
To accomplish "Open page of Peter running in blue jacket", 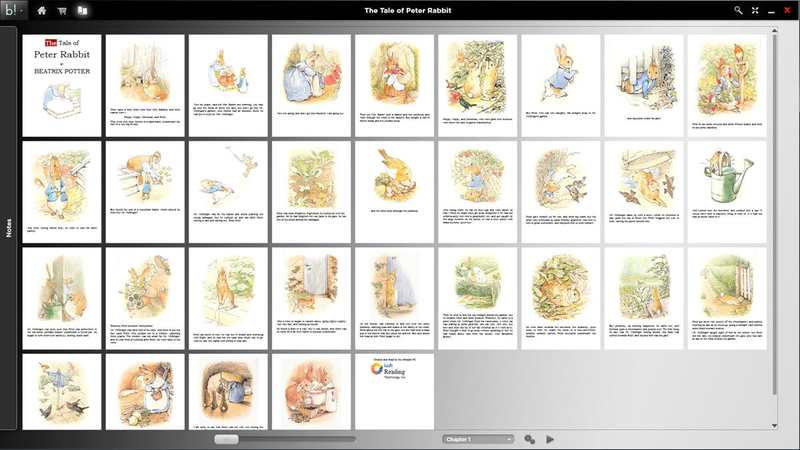I will pos(561,86).
